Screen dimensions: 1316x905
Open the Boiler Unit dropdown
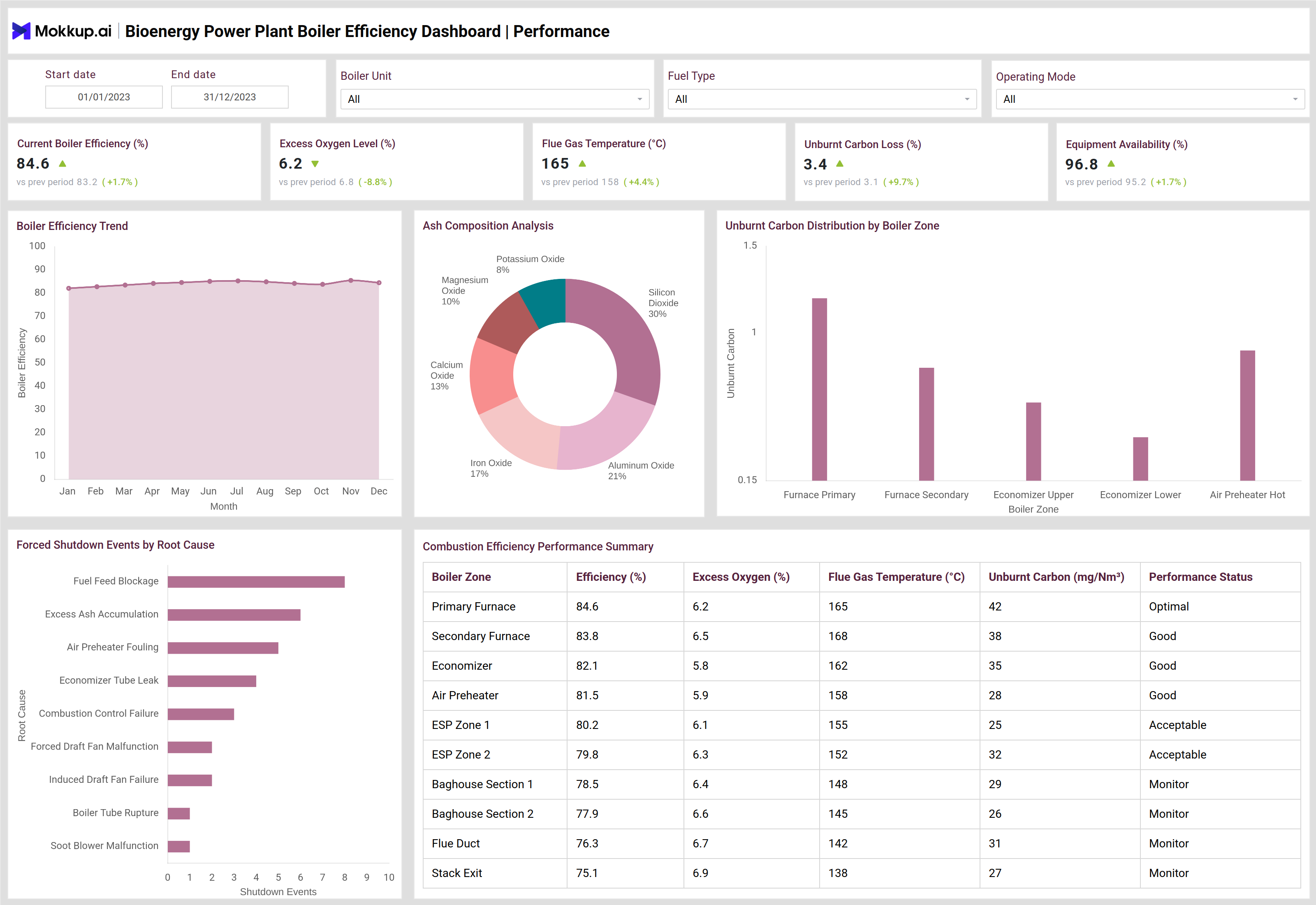495,99
